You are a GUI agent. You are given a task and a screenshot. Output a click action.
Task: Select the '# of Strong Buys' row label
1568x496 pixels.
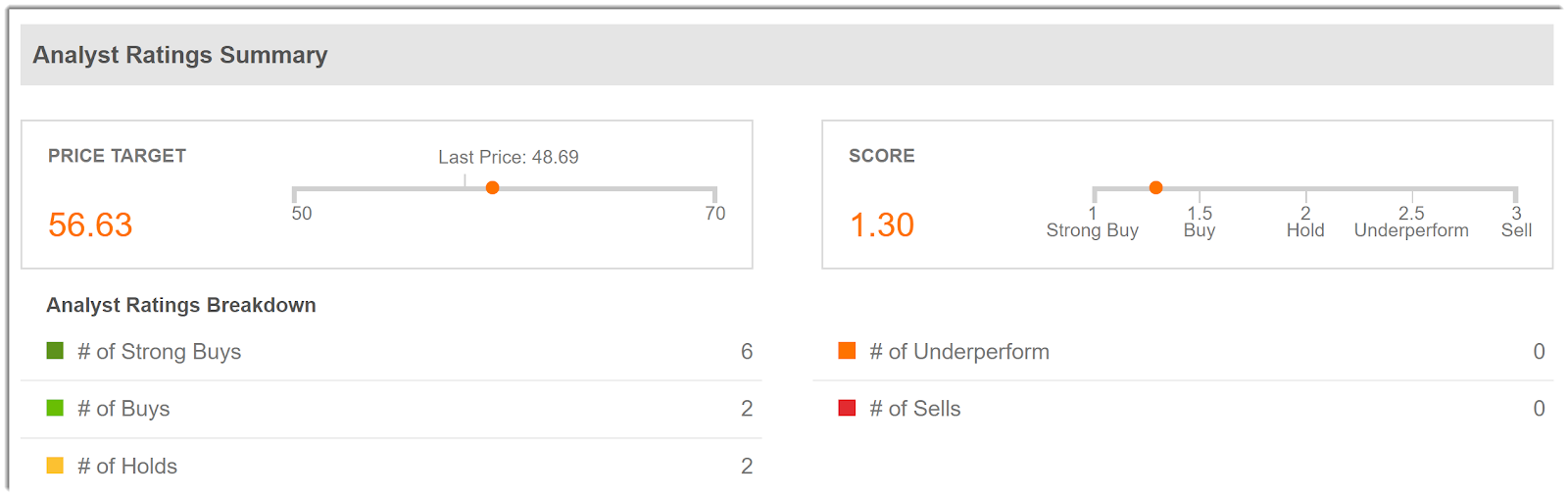click(160, 352)
